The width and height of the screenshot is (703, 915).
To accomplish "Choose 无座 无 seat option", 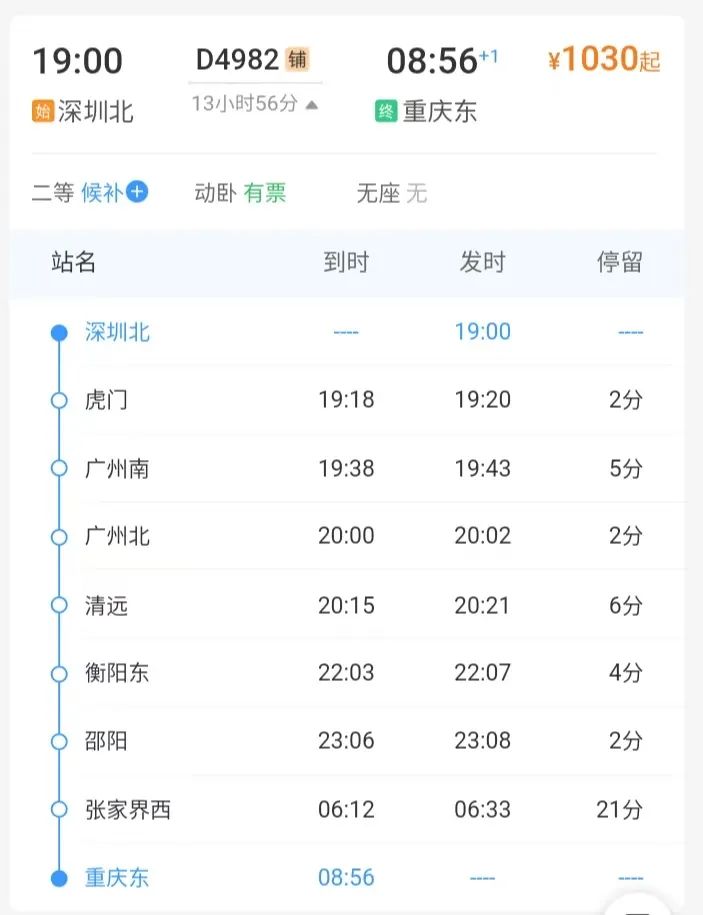I will (391, 193).
